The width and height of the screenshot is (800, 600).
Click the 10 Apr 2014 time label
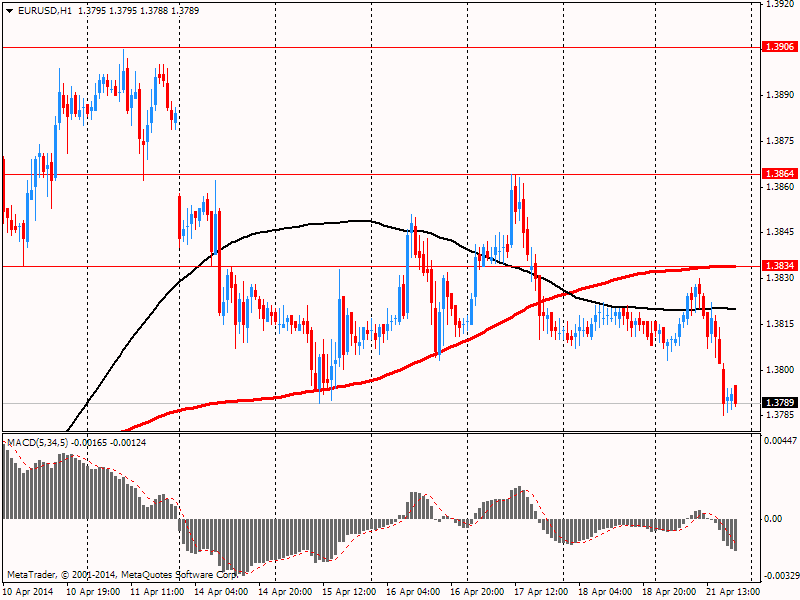[28, 592]
